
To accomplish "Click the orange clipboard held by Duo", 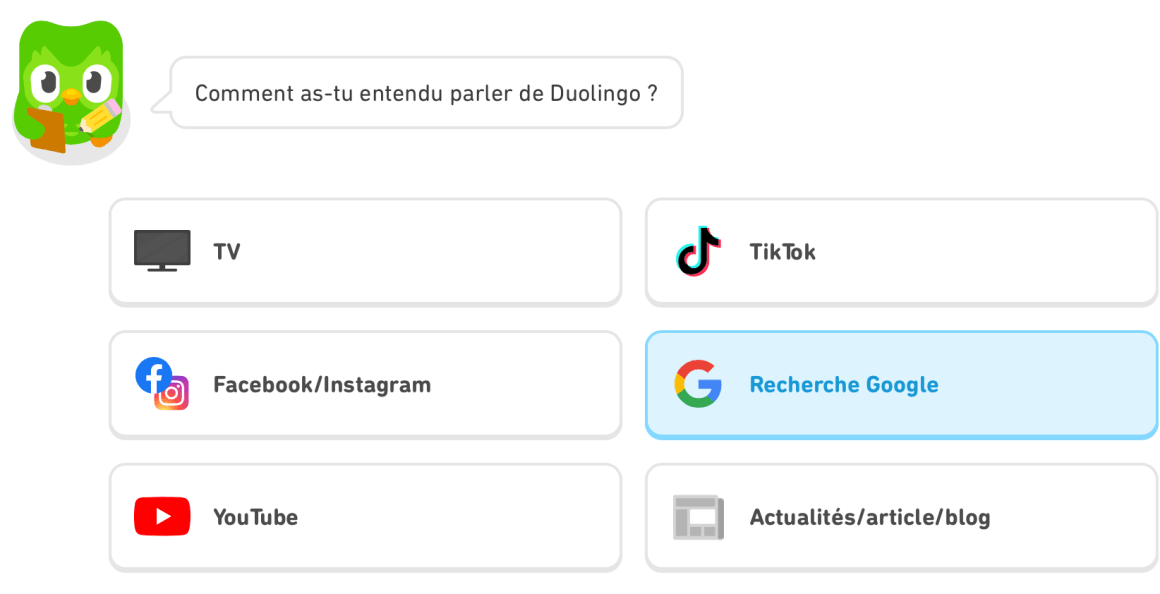I will pos(46,128).
